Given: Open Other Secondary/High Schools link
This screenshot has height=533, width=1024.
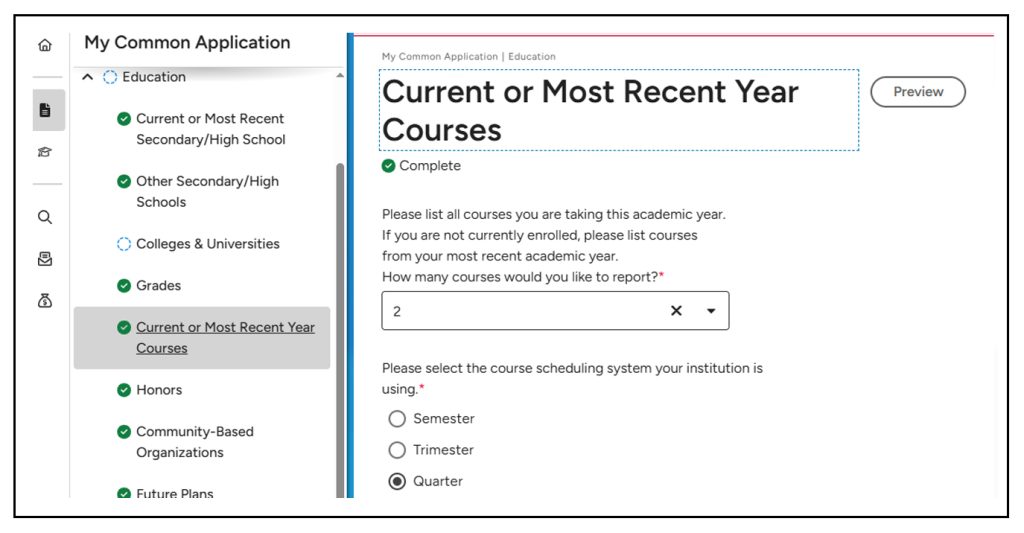Looking at the screenshot, I should 207,191.
